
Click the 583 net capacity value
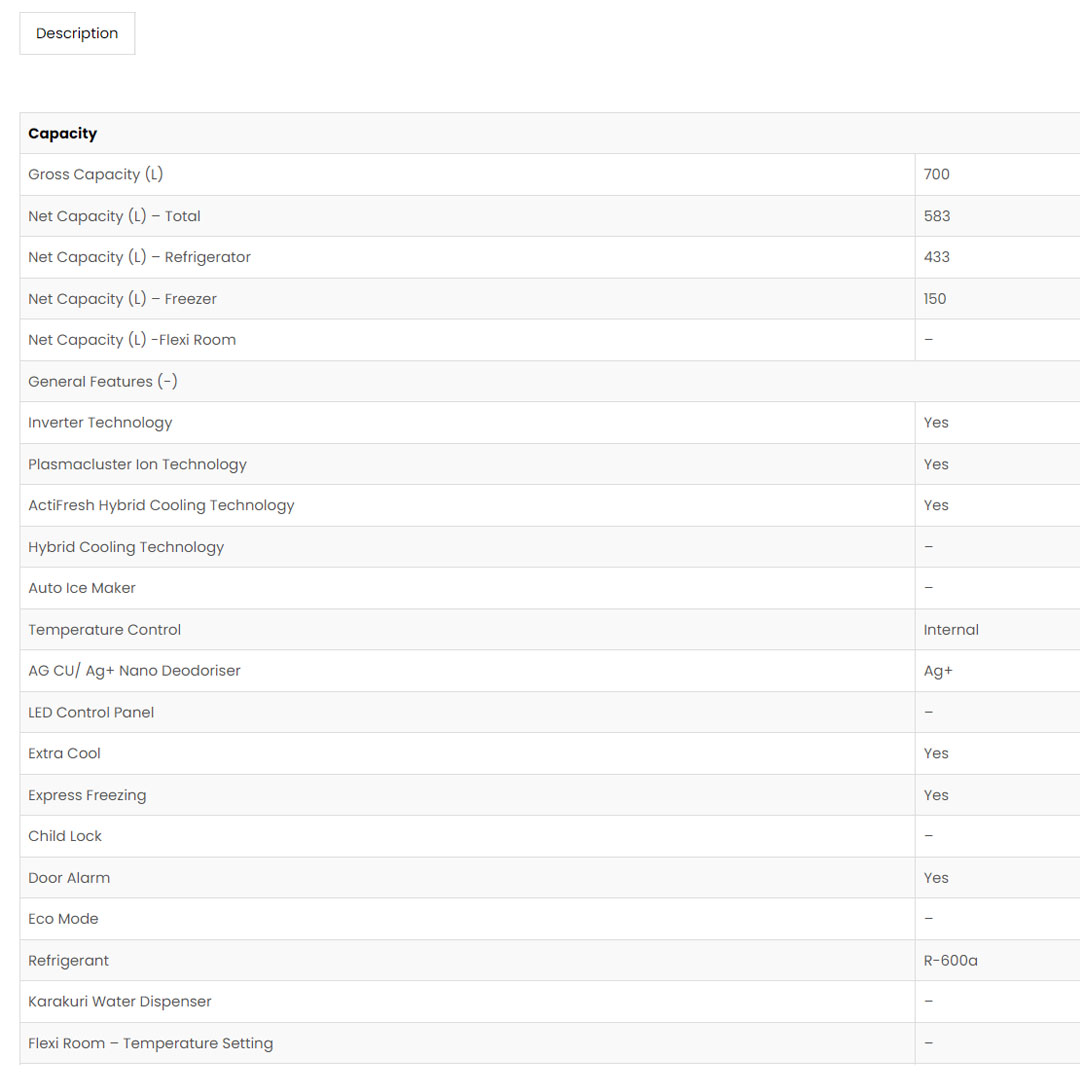(936, 216)
